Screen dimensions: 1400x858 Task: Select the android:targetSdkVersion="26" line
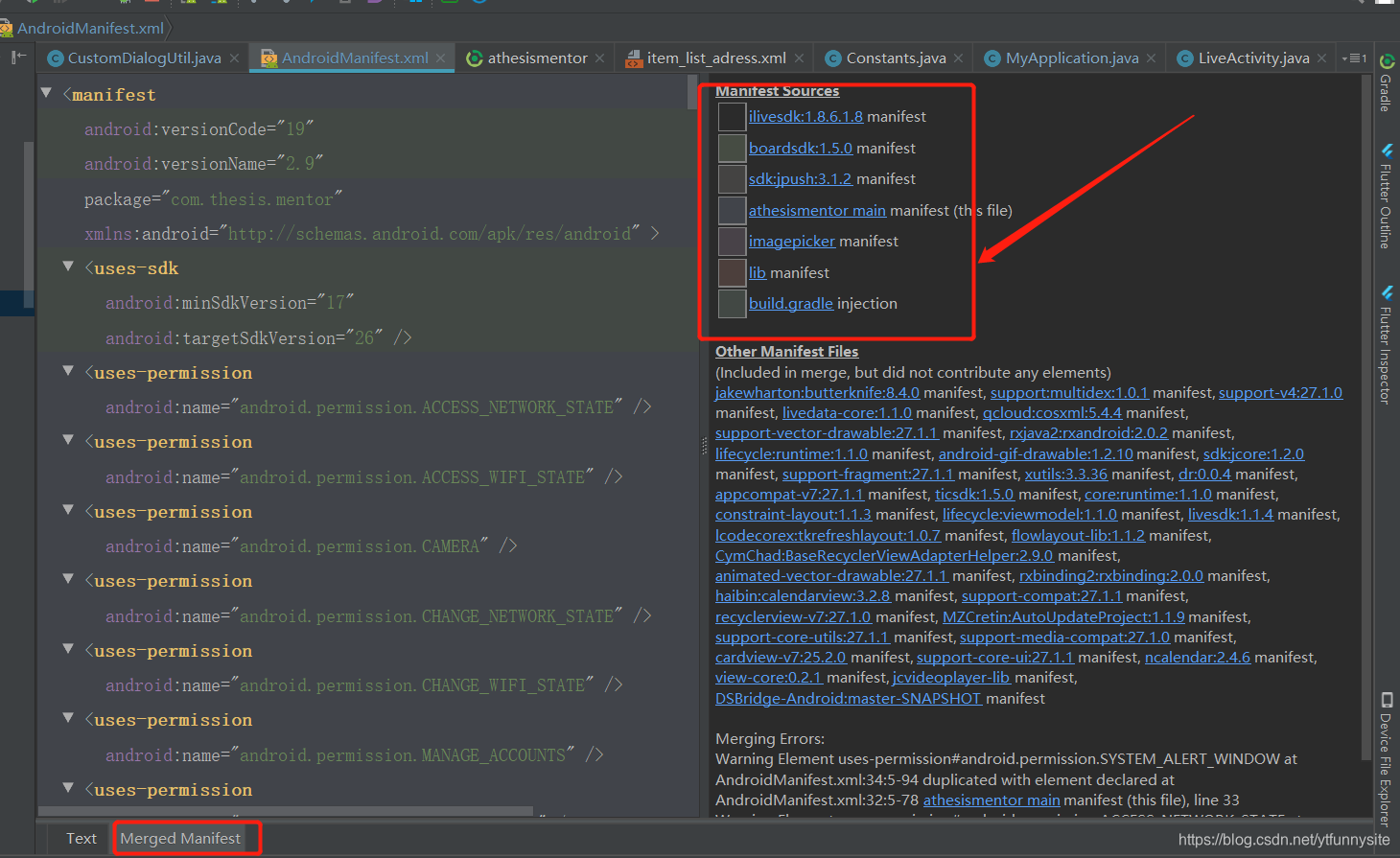pos(259,337)
